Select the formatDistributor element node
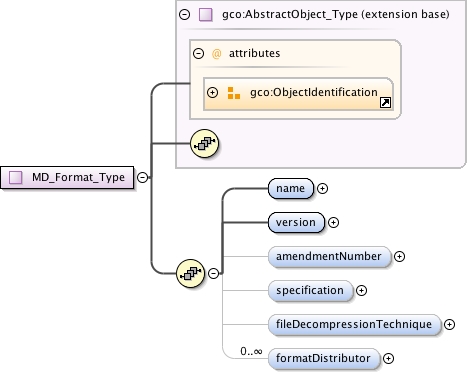 pyautogui.click(x=324, y=359)
